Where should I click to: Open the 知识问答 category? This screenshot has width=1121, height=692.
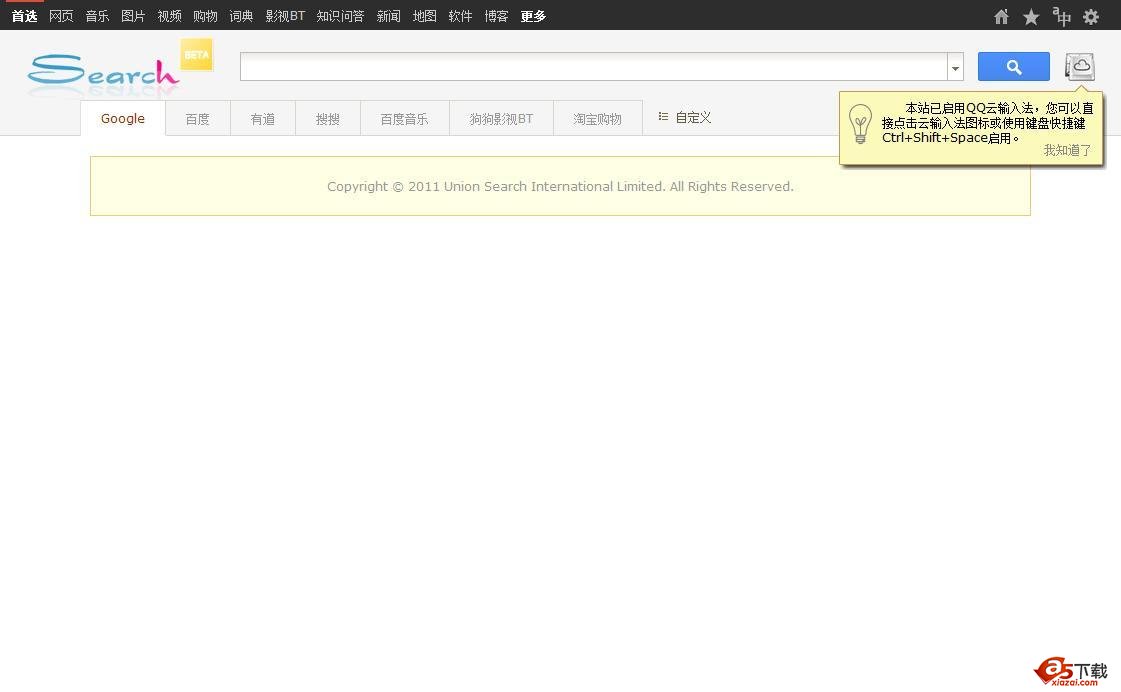(x=340, y=16)
